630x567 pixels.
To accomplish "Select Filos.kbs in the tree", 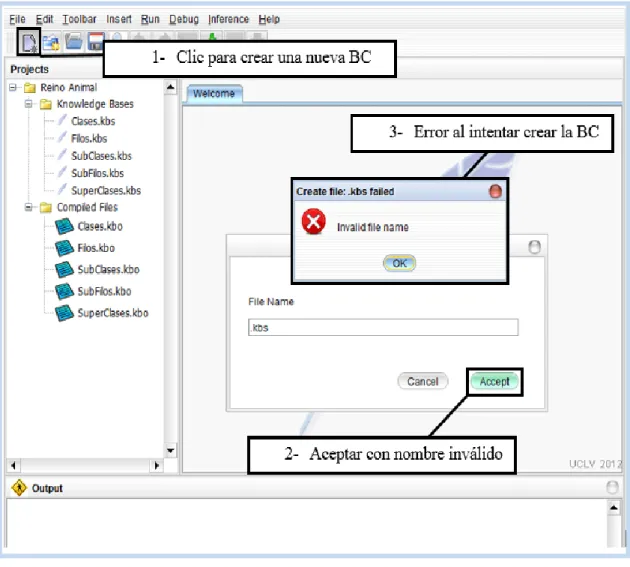I will coord(89,138).
